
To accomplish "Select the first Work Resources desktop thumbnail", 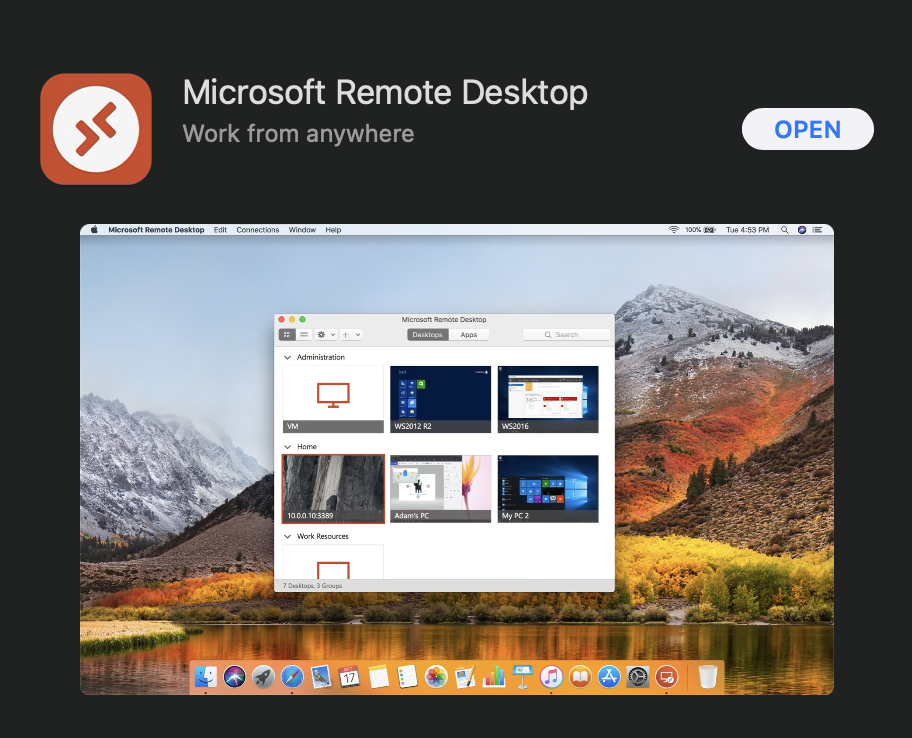I will (333, 561).
